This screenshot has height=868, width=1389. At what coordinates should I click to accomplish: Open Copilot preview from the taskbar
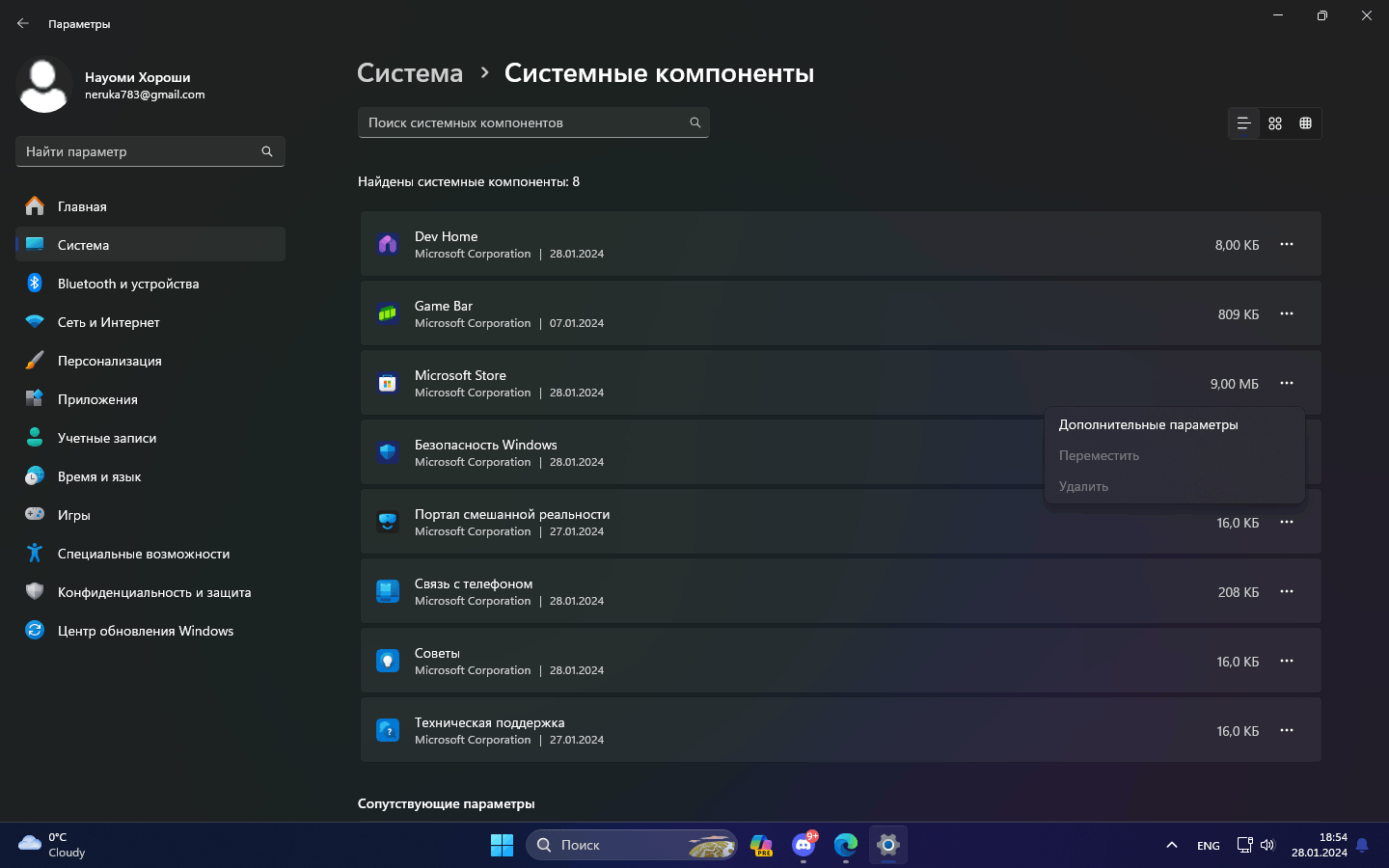tap(761, 845)
